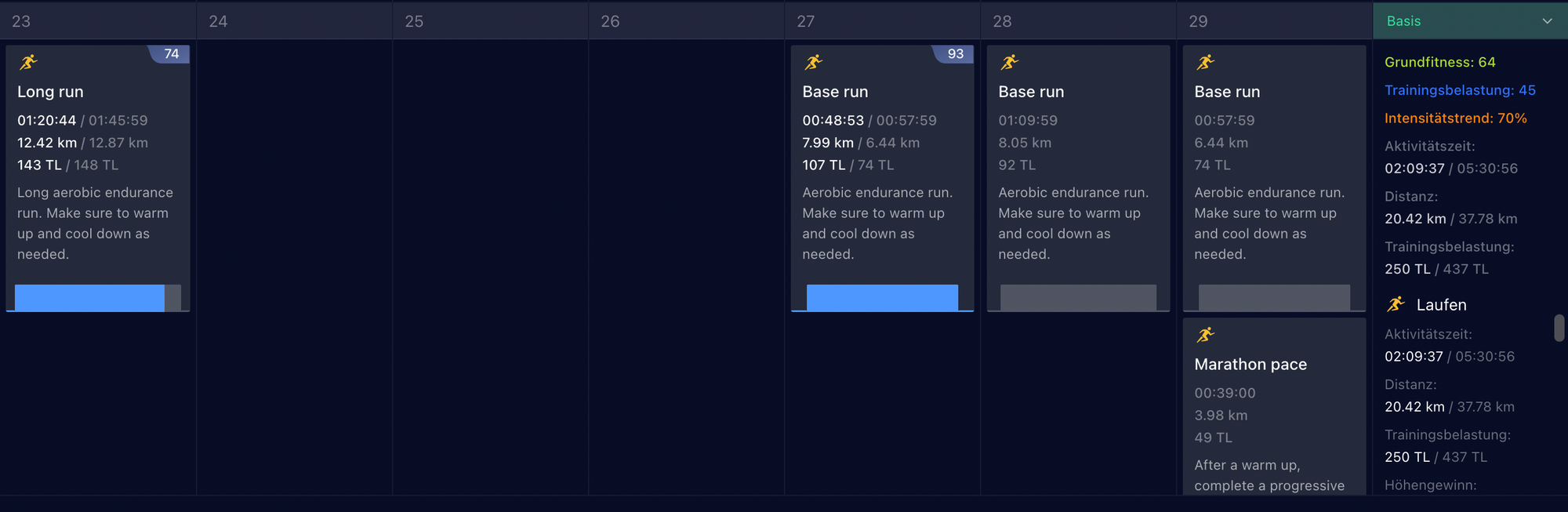Click the blue progress bar on day 27 run
The width and height of the screenshot is (1568, 512).
(882, 298)
